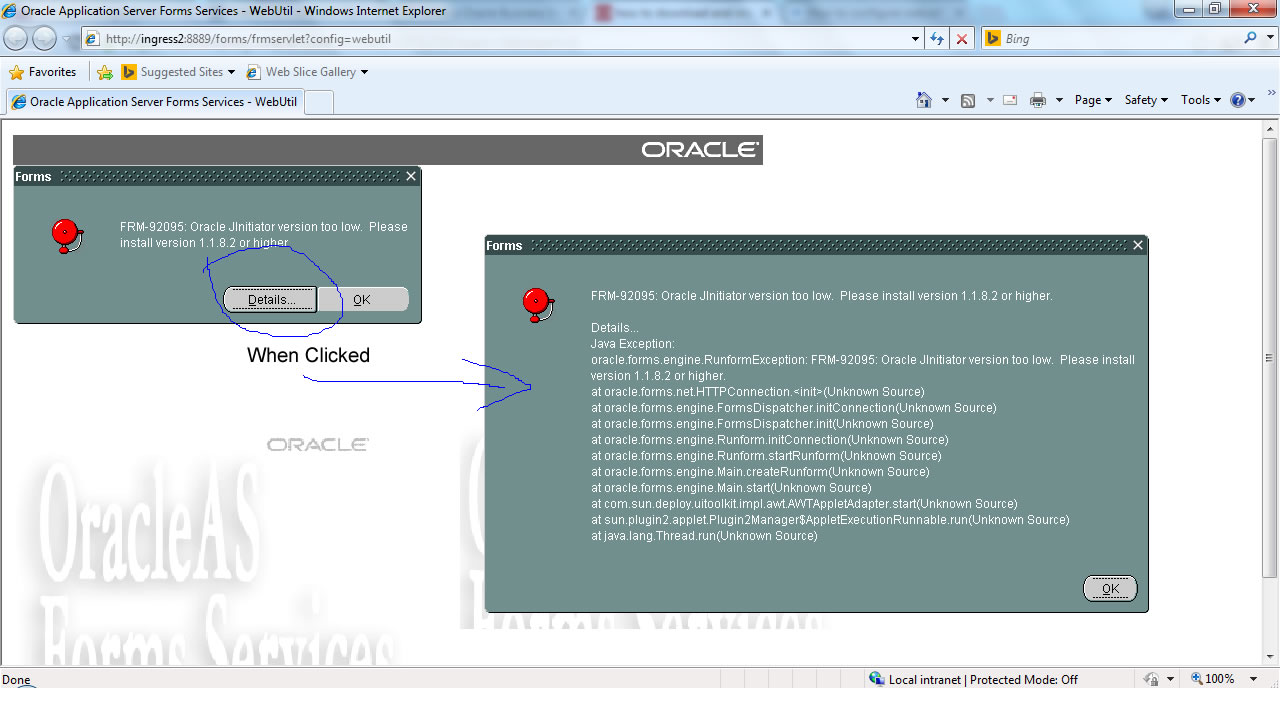This screenshot has width=1280, height=720.
Task: Open the Page menu
Action: pyautogui.click(x=1093, y=100)
